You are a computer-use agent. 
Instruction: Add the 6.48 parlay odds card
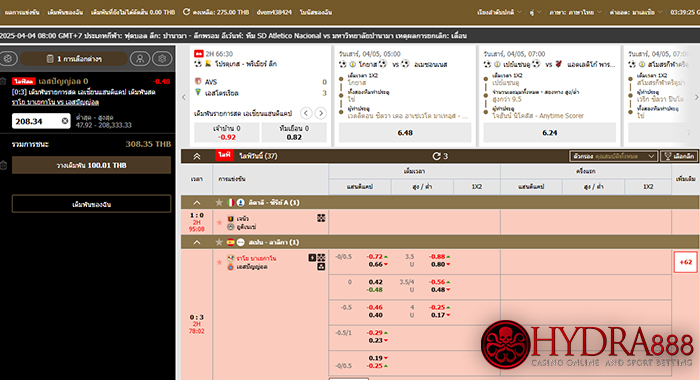point(405,133)
